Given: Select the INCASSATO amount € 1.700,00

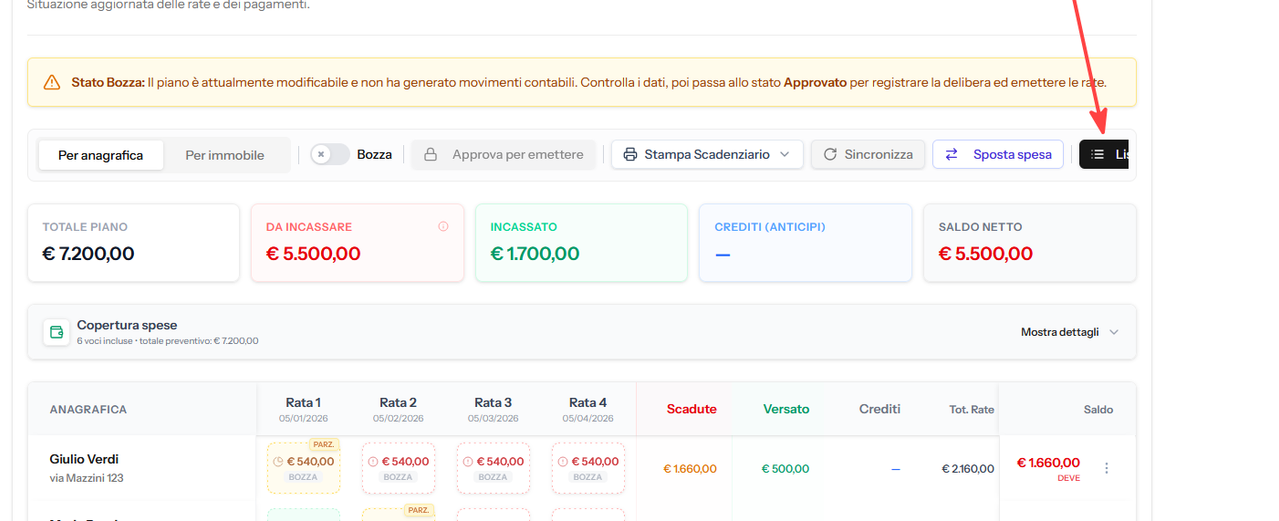Looking at the screenshot, I should (535, 254).
